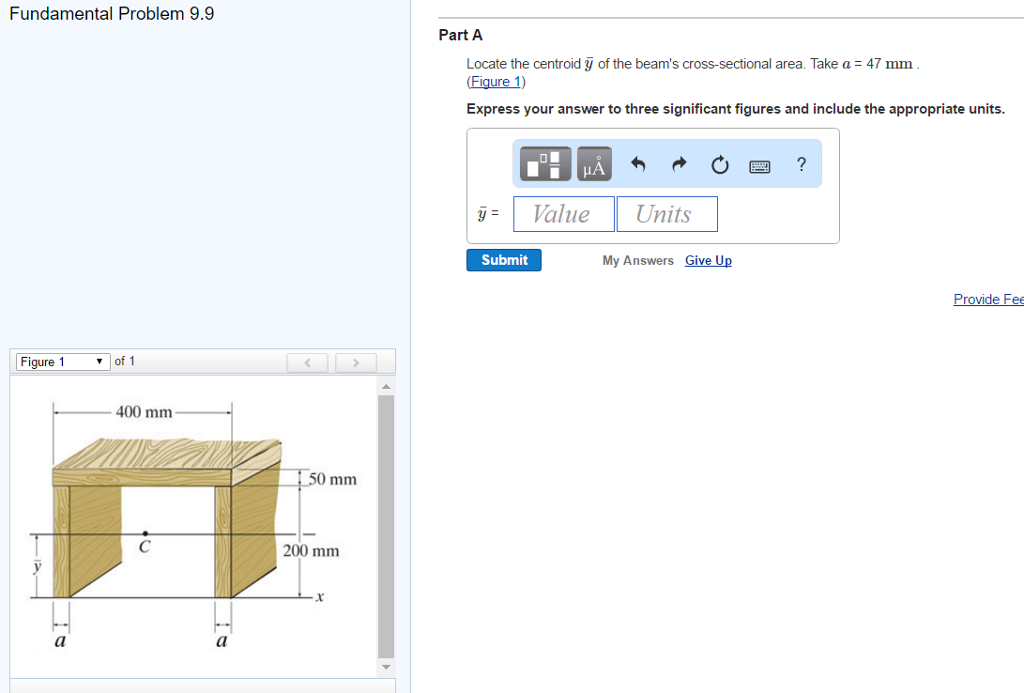Click the 'Express your answer' instruction text
The height and width of the screenshot is (693, 1024).
tap(735, 109)
